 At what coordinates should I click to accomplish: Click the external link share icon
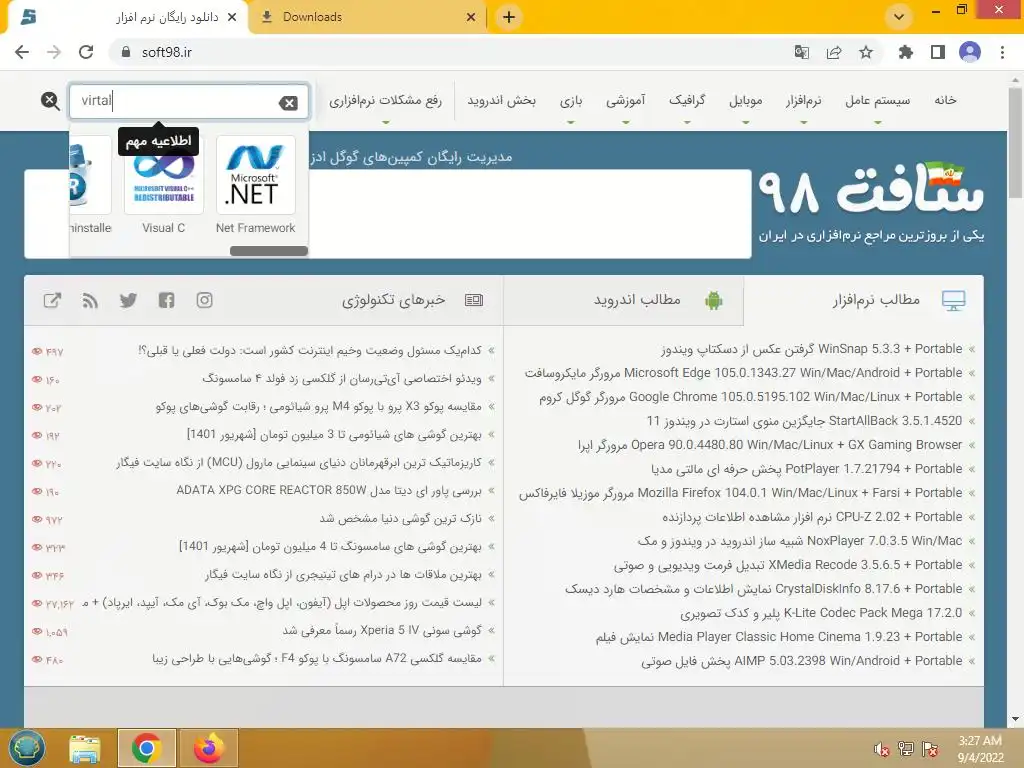pyautogui.click(x=52, y=300)
